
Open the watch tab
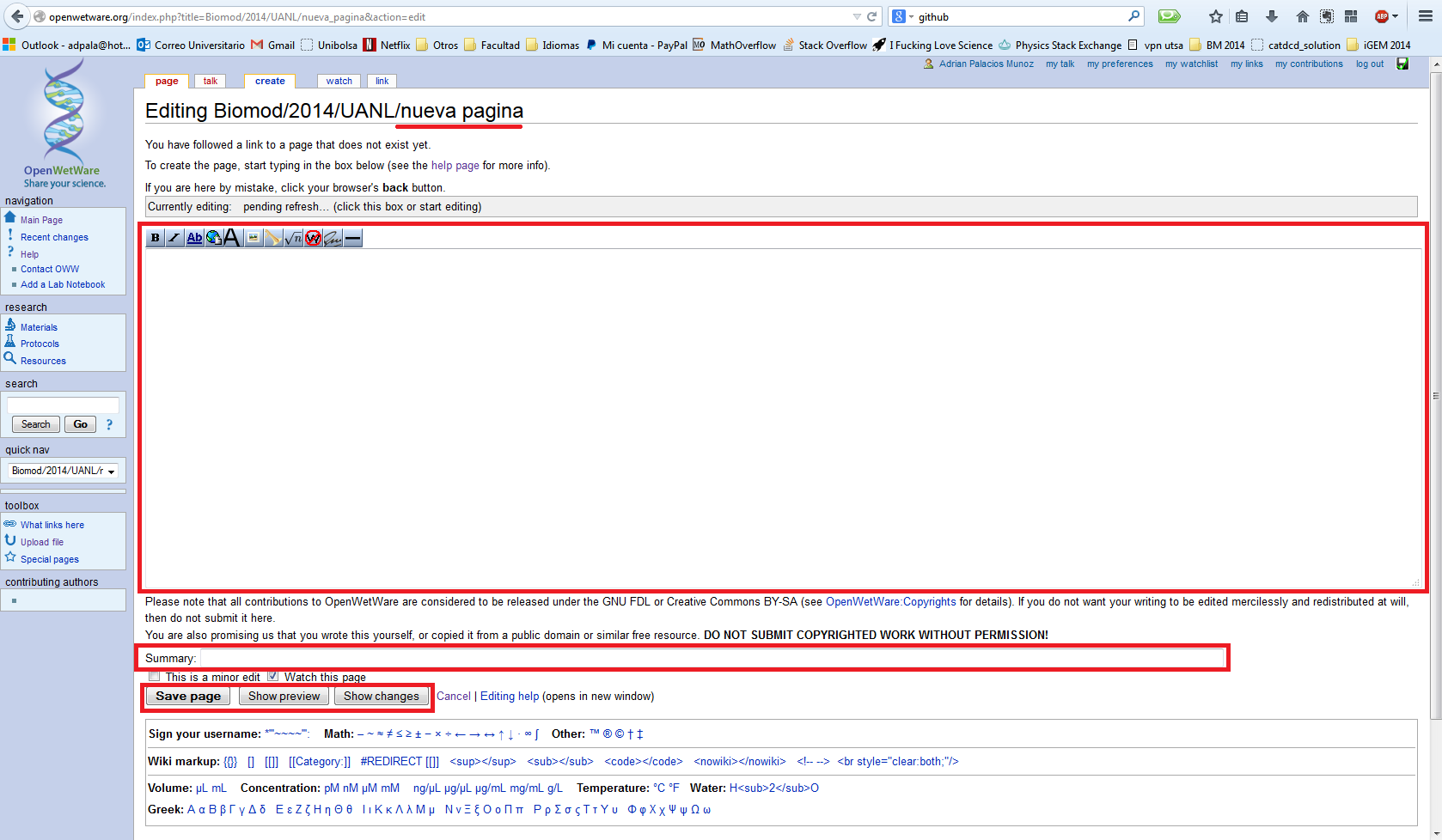pos(339,81)
